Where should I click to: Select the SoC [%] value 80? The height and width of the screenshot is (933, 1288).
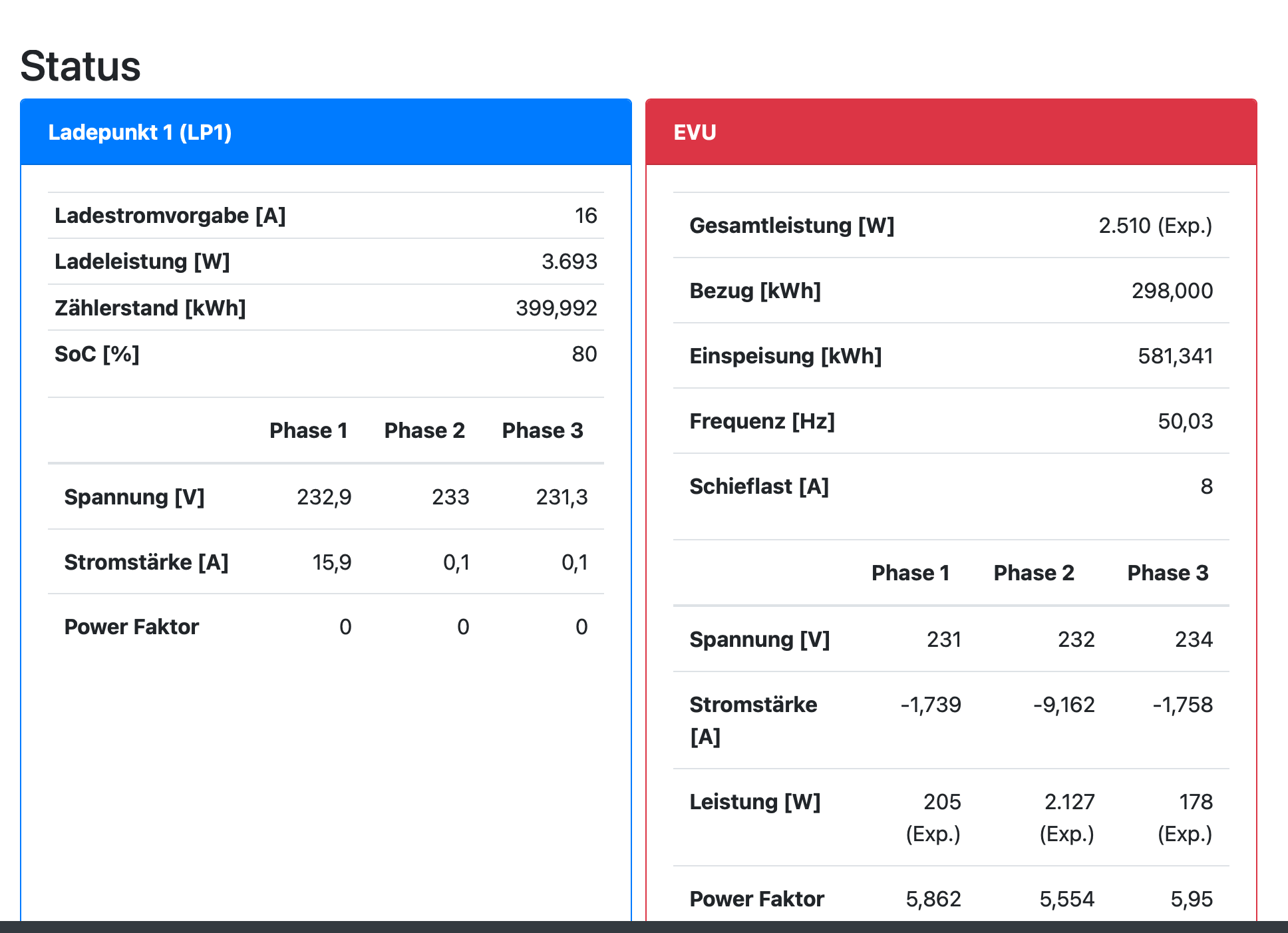tap(584, 354)
